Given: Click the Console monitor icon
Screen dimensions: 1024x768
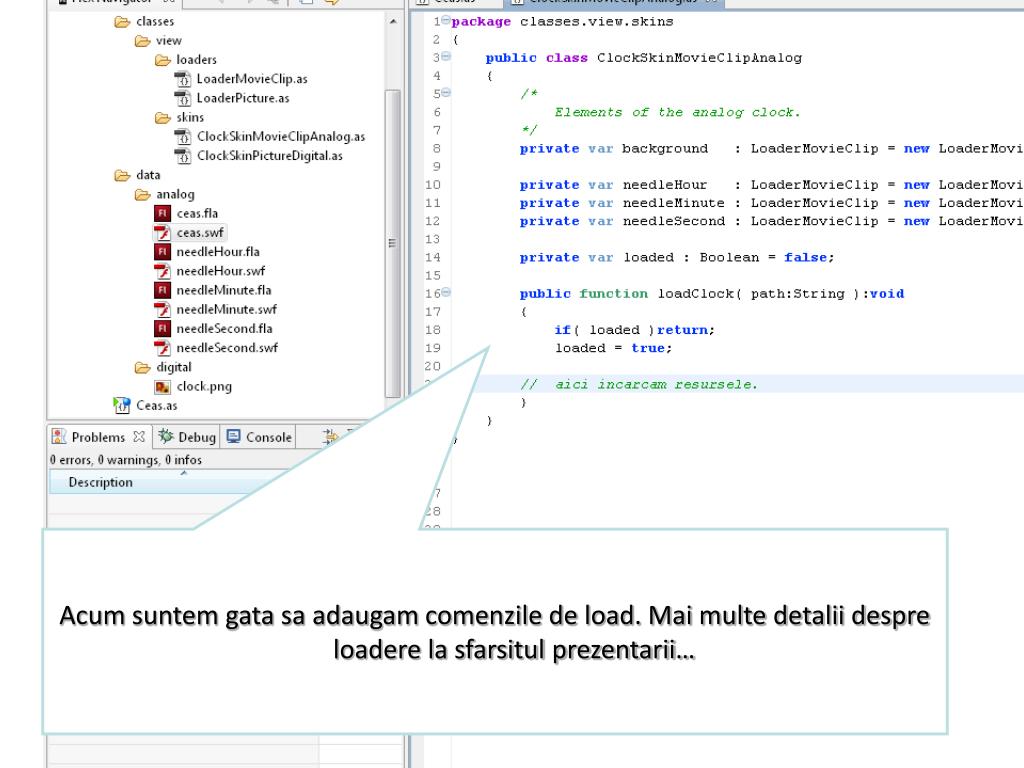Looking at the screenshot, I should [234, 436].
